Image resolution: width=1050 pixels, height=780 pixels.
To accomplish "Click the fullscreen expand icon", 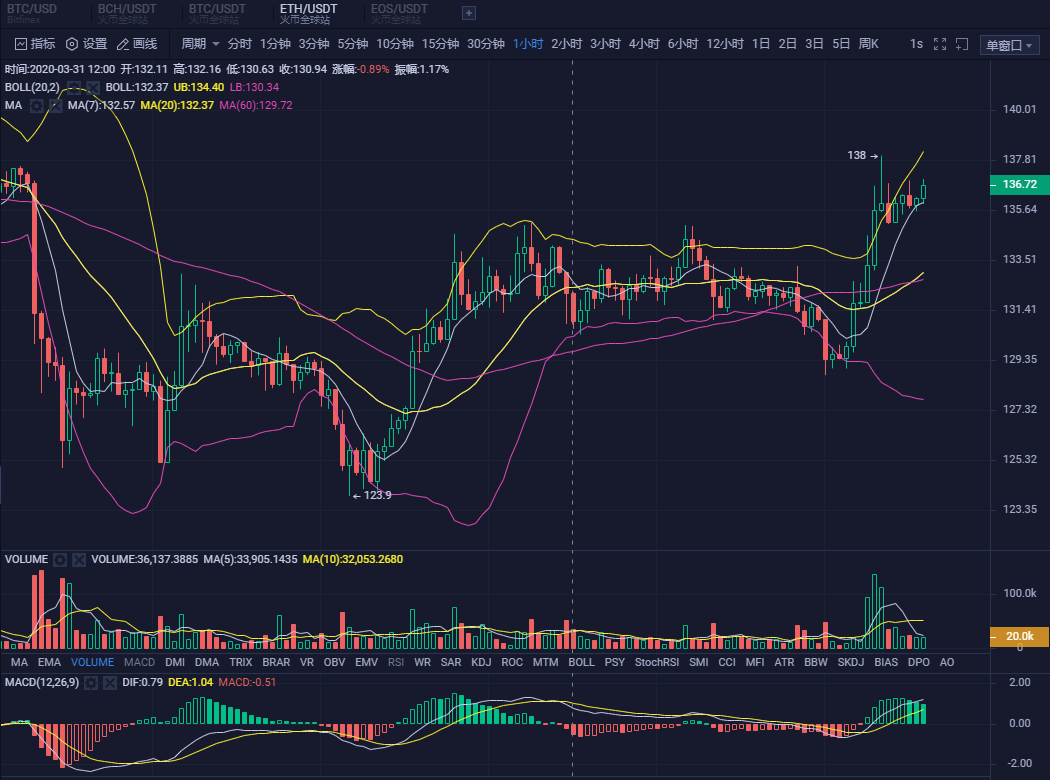I will [x=939, y=44].
